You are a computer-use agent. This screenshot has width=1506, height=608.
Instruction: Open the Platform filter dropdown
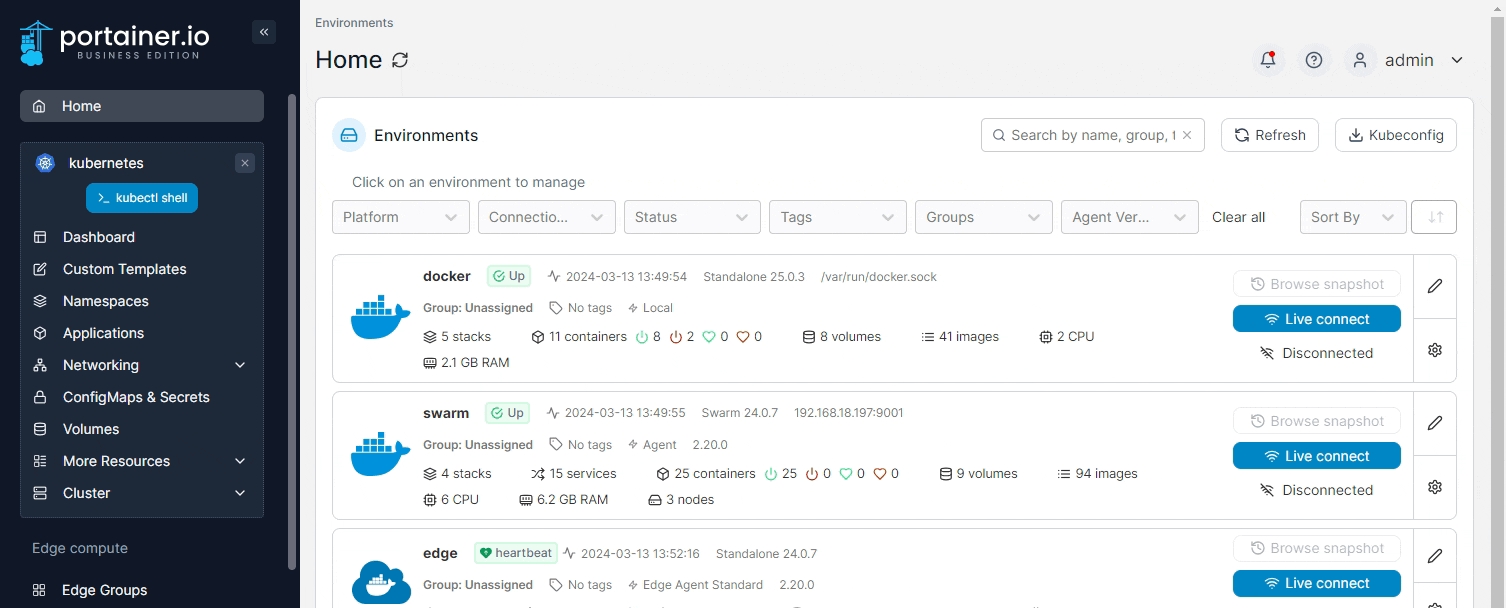(400, 217)
